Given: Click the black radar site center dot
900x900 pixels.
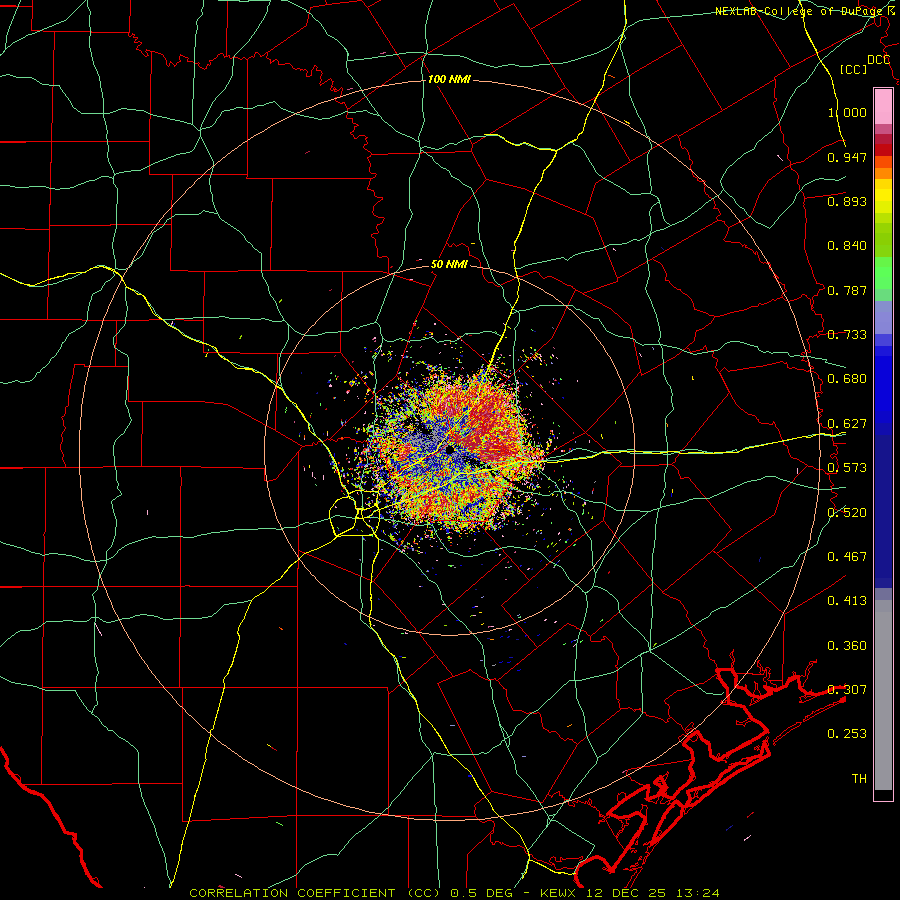Looking at the screenshot, I should coord(450,449).
